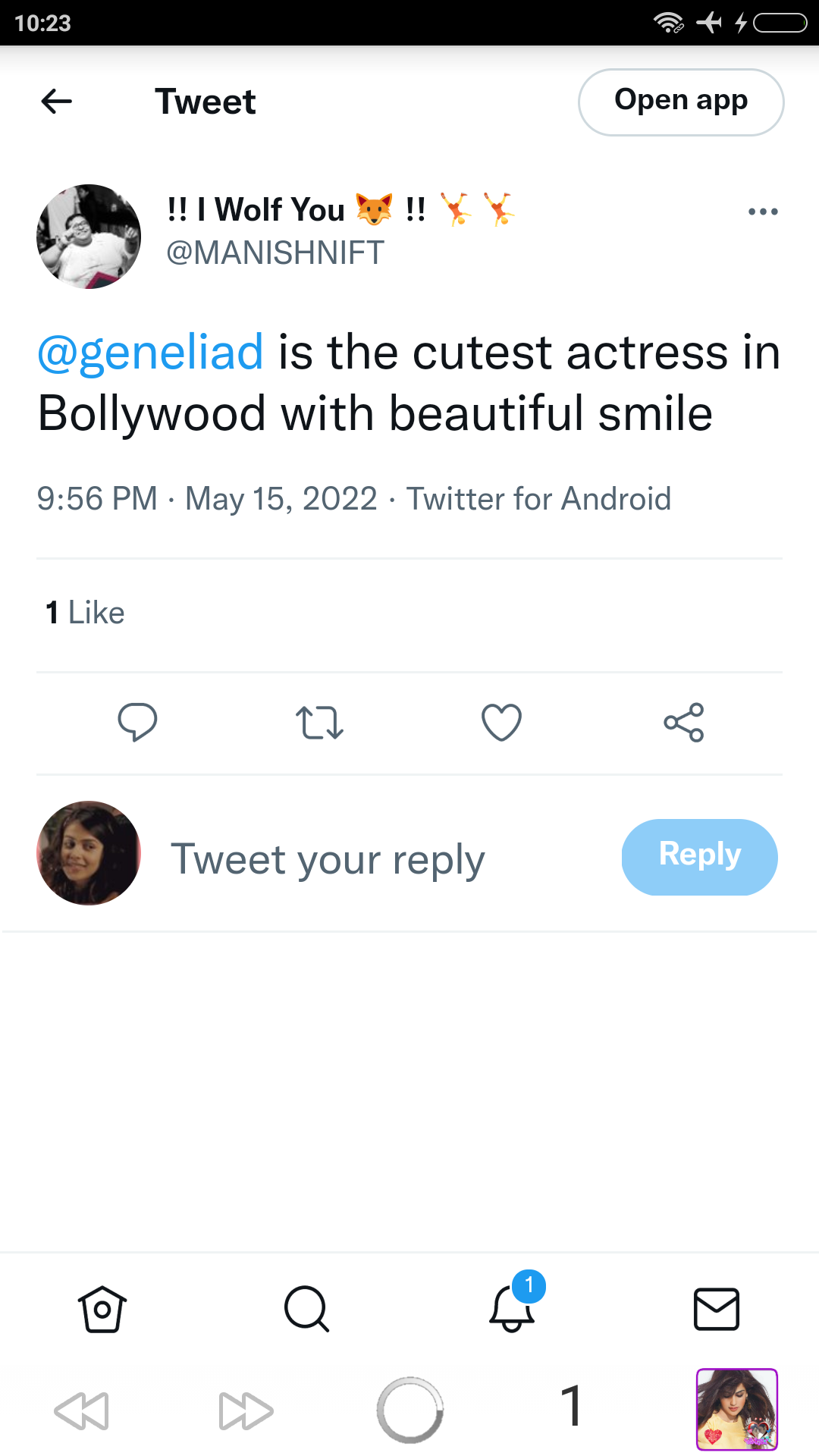This screenshot has height=1456, width=819.
Task: View @MANISHNIFT profile picture
Action: pyautogui.click(x=89, y=237)
